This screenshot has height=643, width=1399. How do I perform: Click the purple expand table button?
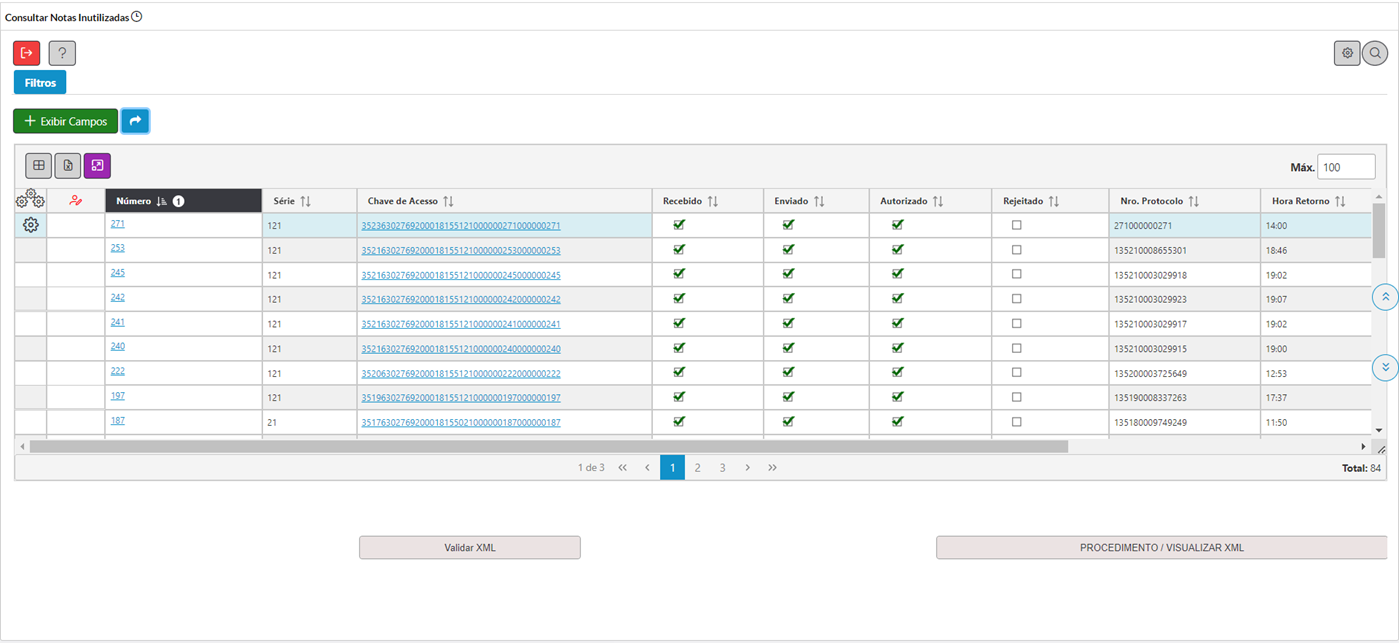97,165
